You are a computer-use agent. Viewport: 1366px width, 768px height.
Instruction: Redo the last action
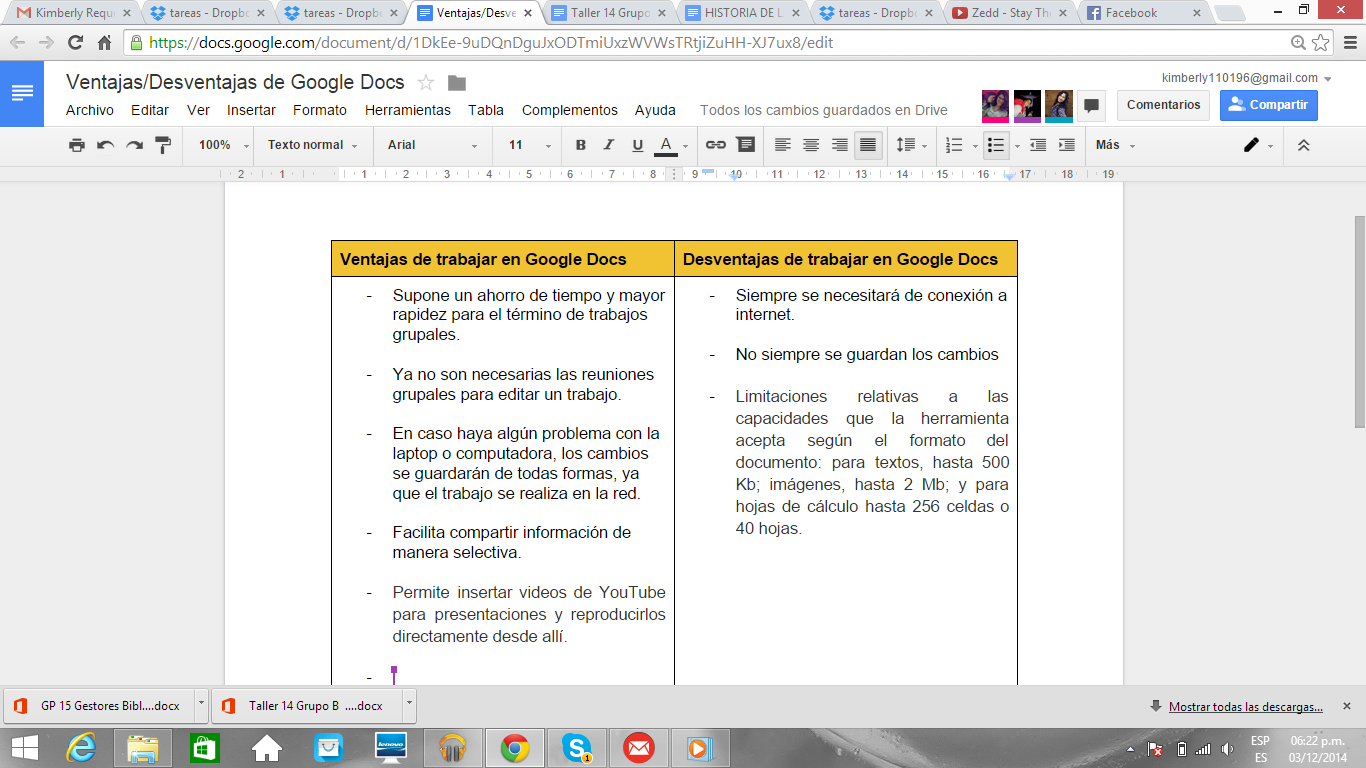[x=134, y=145]
